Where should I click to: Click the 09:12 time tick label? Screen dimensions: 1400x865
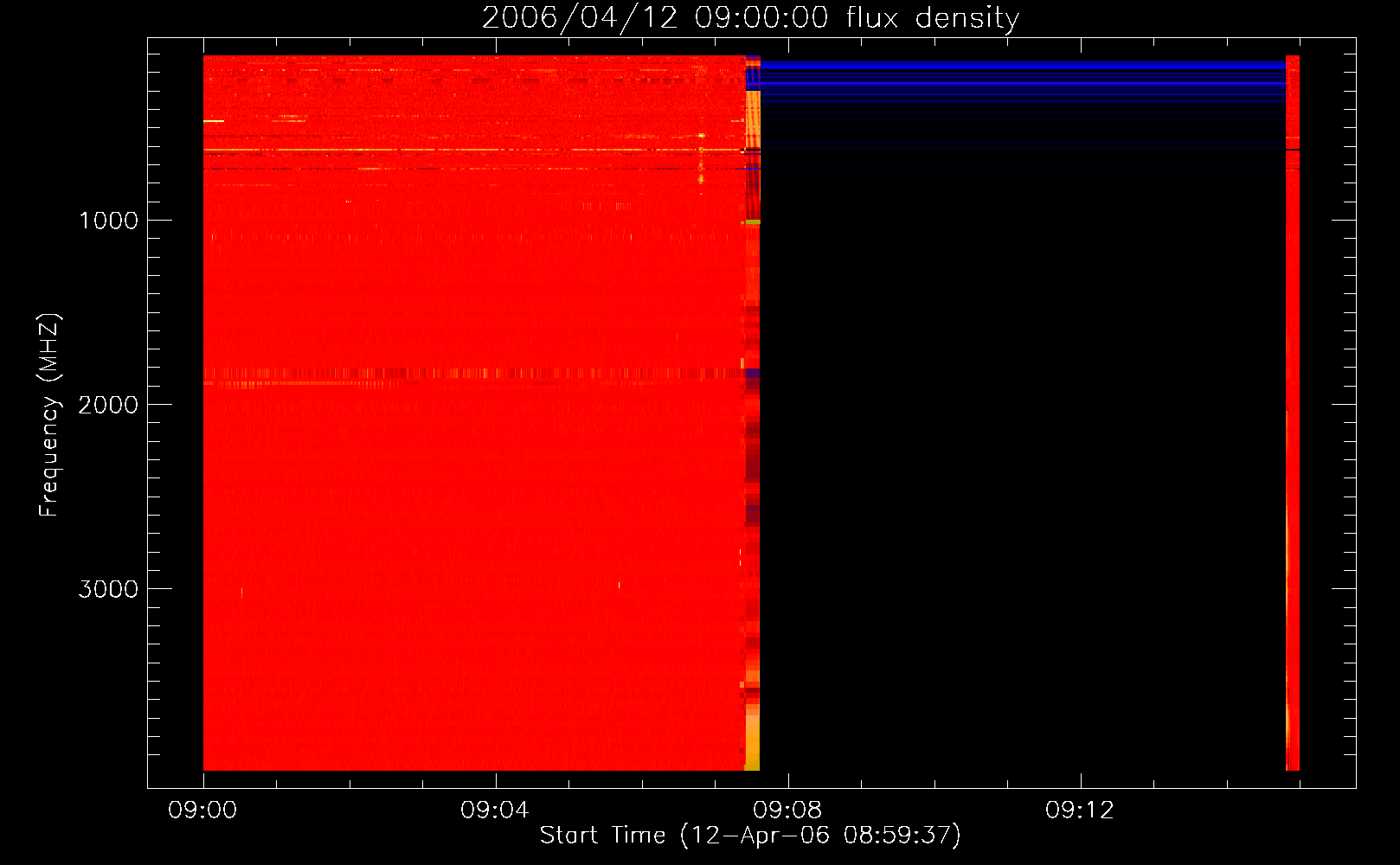[1080, 811]
